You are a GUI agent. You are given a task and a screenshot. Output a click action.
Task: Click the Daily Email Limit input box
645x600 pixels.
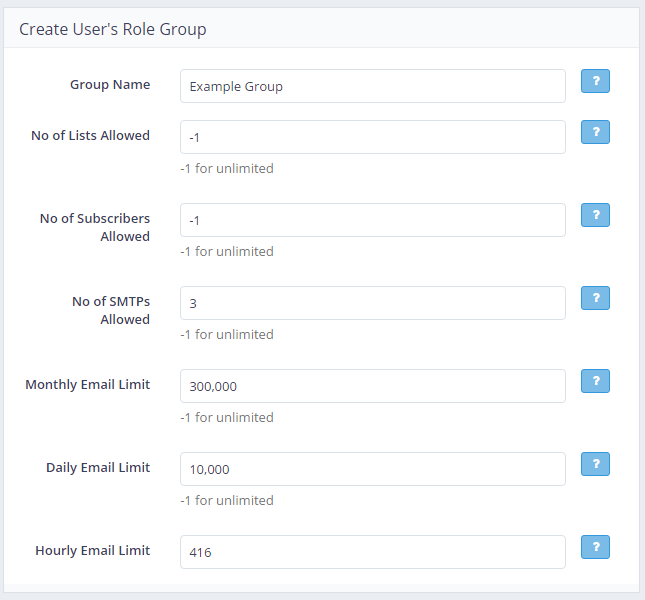click(x=372, y=469)
